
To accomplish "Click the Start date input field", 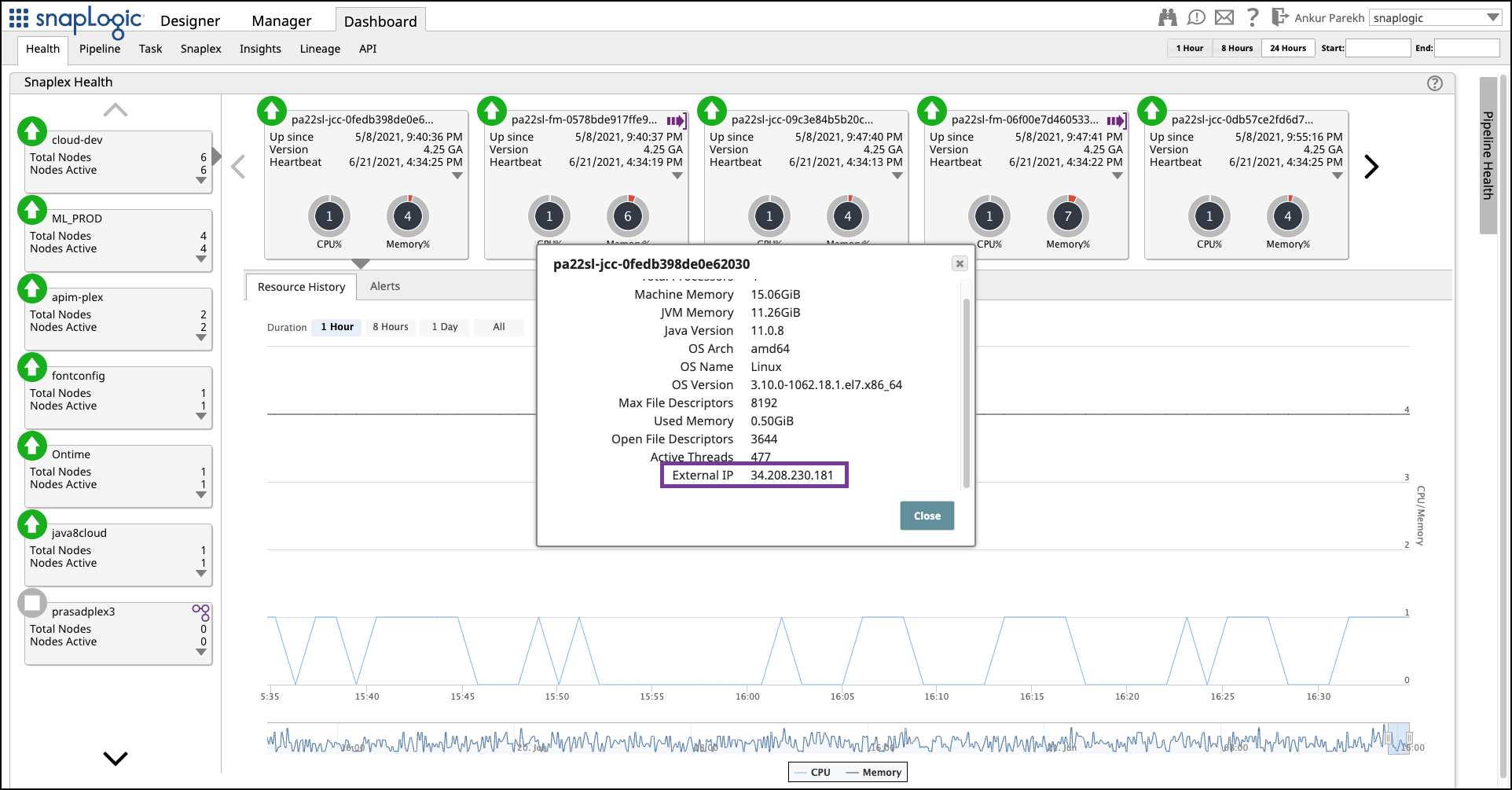I will (1378, 47).
